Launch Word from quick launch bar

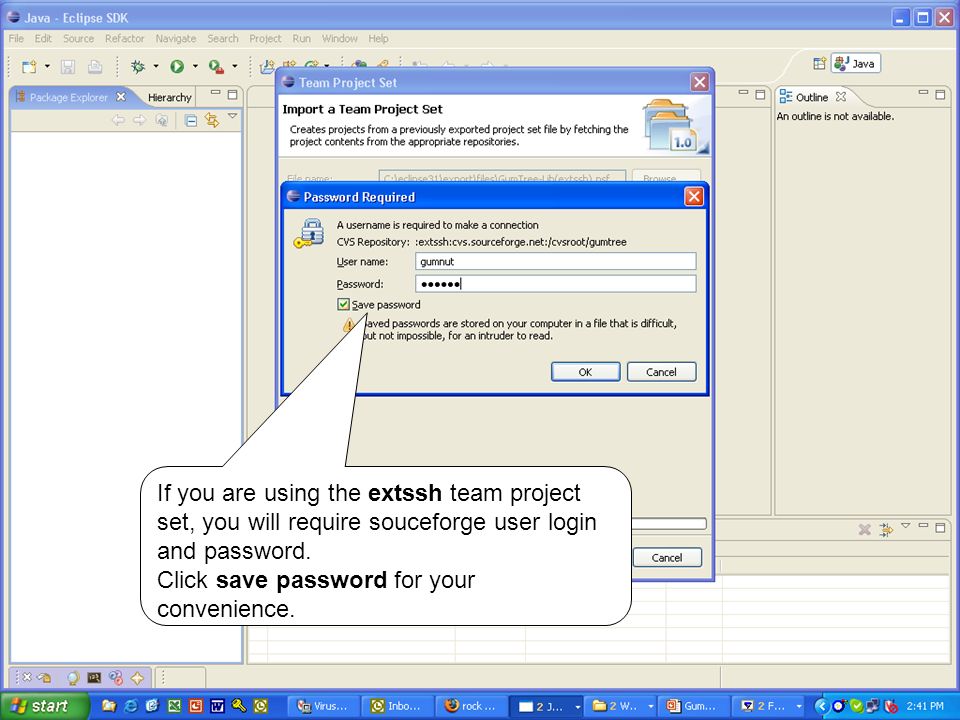pyautogui.click(x=217, y=706)
